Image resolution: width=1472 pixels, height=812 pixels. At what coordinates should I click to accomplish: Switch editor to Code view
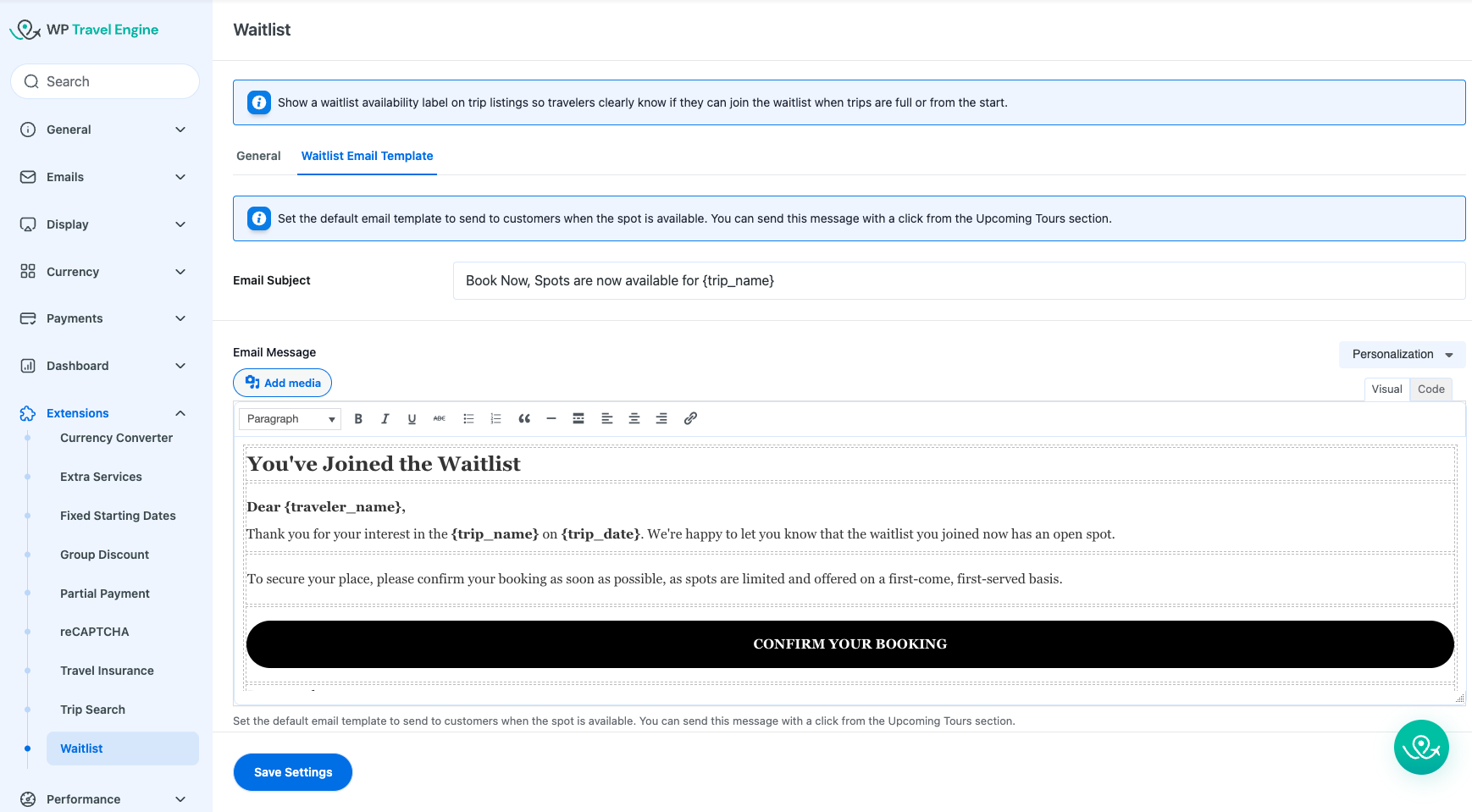tap(1430, 389)
